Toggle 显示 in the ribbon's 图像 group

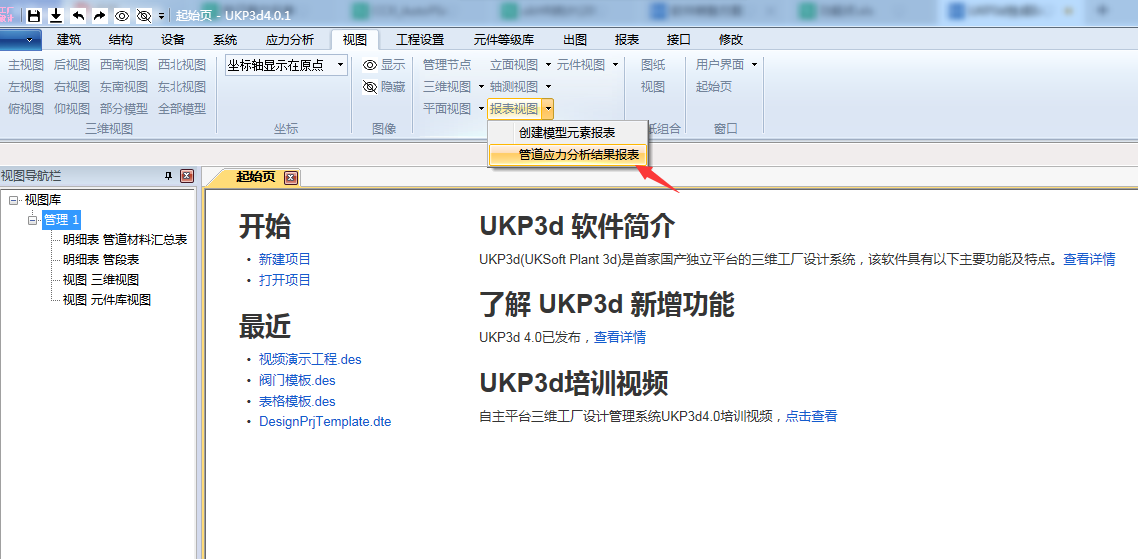point(384,65)
